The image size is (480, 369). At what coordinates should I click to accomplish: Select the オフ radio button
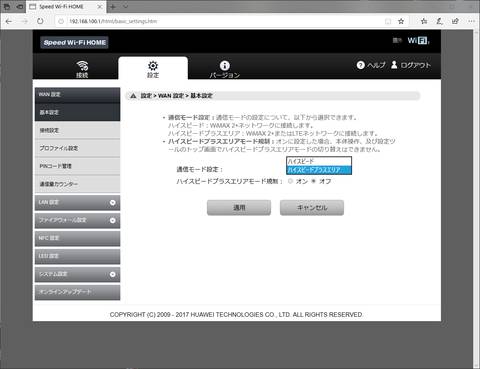pyautogui.click(x=313, y=181)
